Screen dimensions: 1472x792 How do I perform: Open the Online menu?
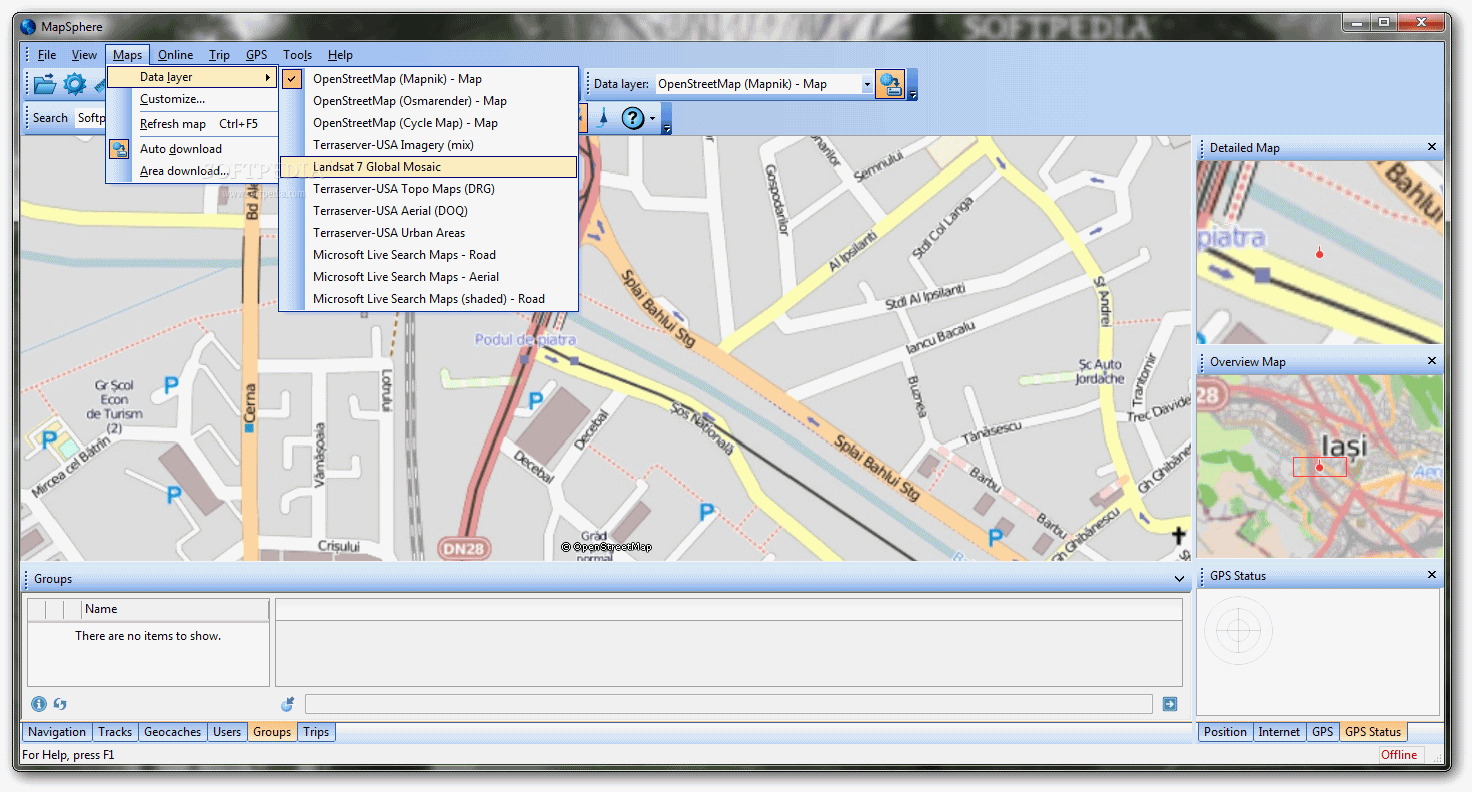(176, 55)
